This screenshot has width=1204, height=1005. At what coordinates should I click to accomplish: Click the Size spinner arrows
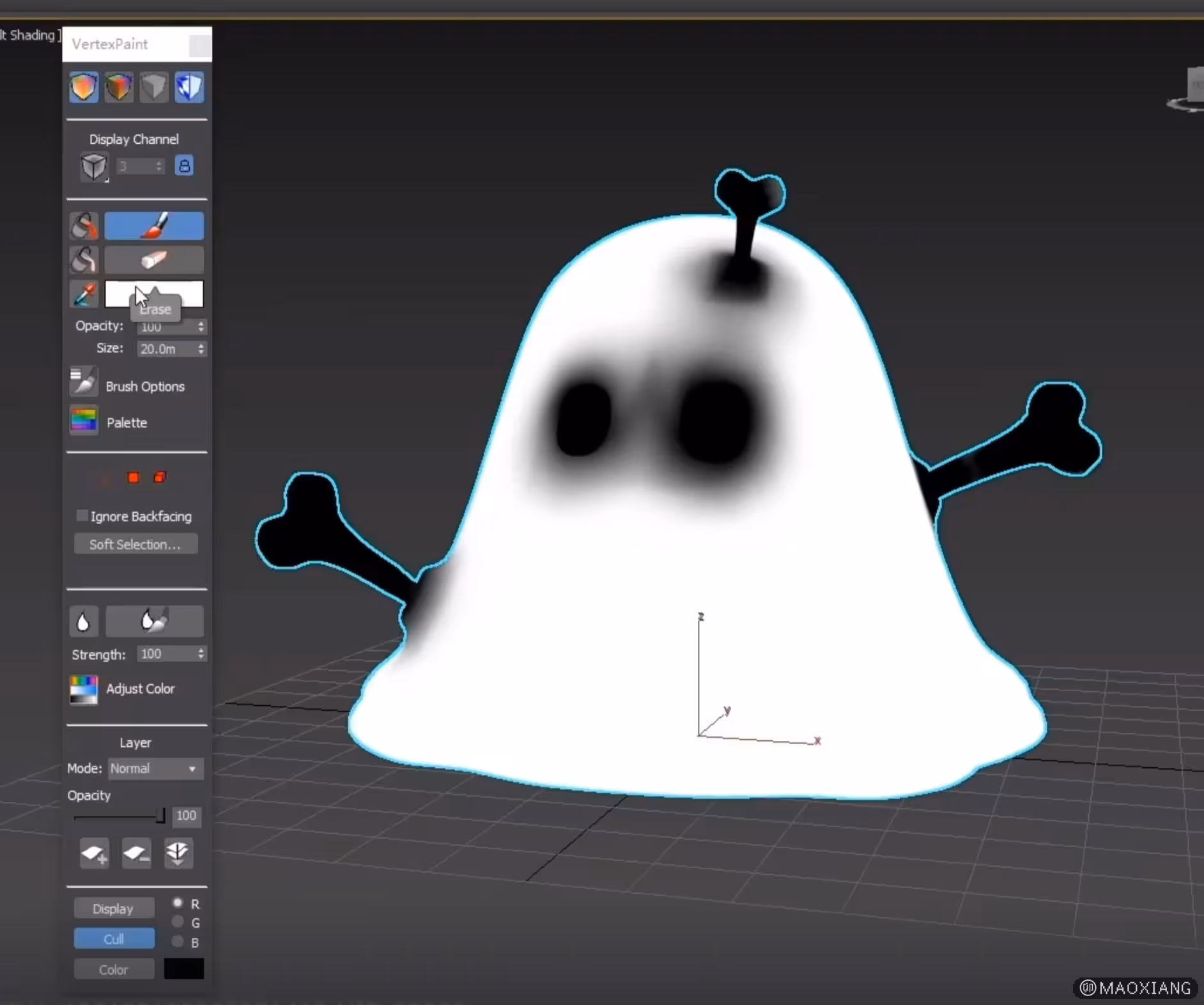pyautogui.click(x=201, y=349)
